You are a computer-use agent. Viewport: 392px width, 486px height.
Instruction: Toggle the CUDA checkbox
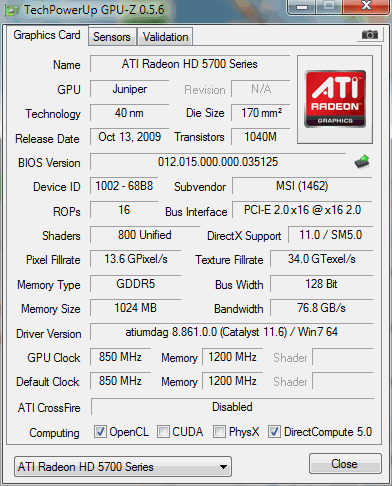[163, 431]
